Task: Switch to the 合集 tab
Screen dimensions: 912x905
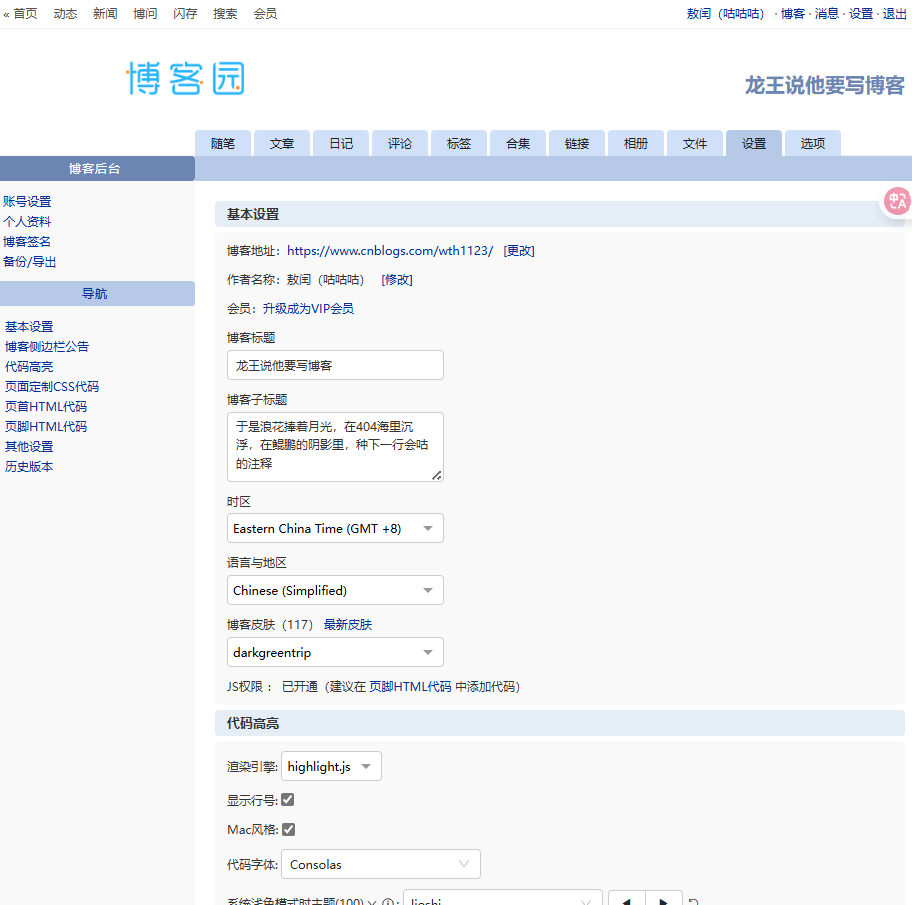Action: click(518, 143)
